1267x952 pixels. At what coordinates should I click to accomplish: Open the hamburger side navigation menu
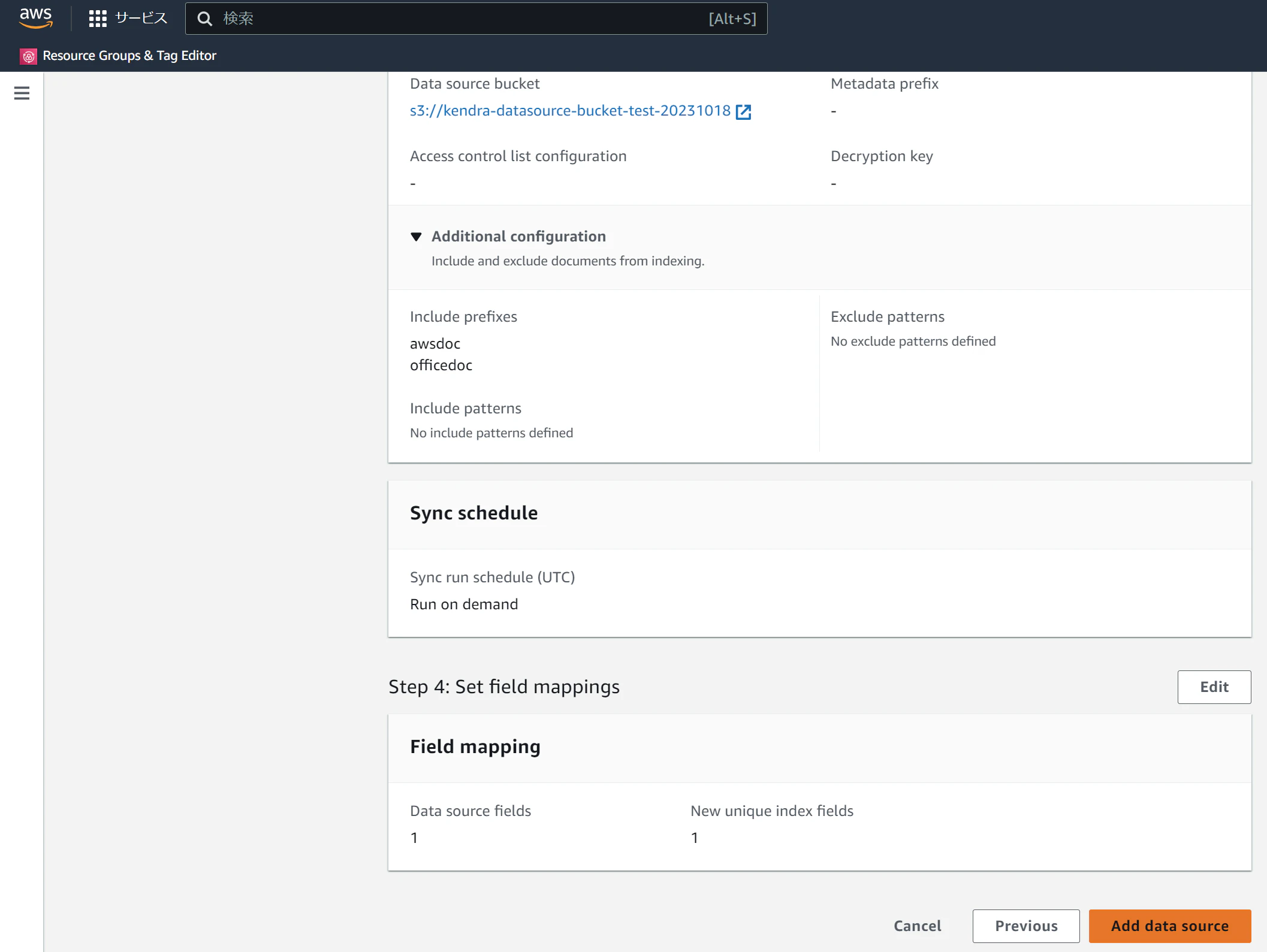[x=22, y=93]
